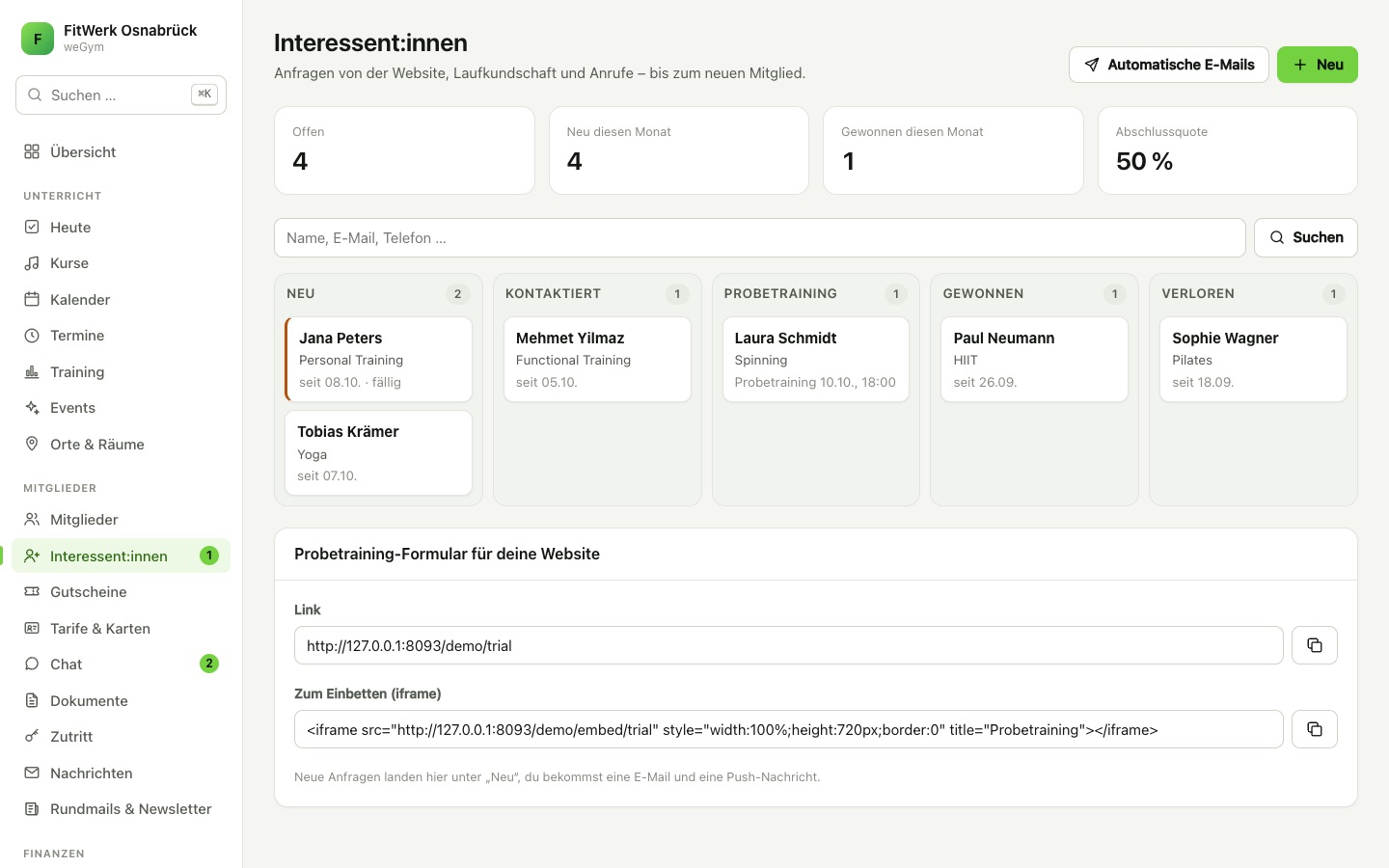The height and width of the screenshot is (868, 1389).
Task: Click the Dokumente file icon
Action: (x=32, y=700)
